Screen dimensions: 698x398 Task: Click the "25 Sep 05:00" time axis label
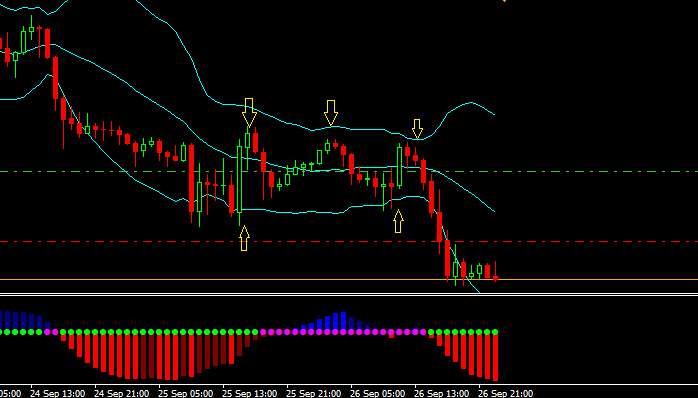click(x=186, y=394)
